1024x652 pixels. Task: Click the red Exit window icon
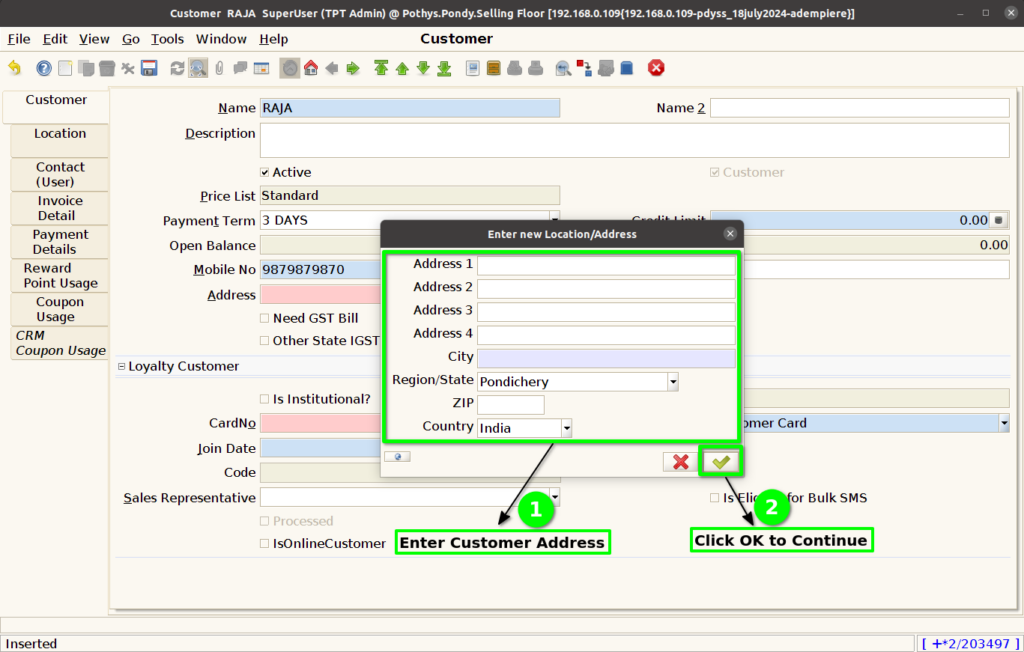coord(656,68)
